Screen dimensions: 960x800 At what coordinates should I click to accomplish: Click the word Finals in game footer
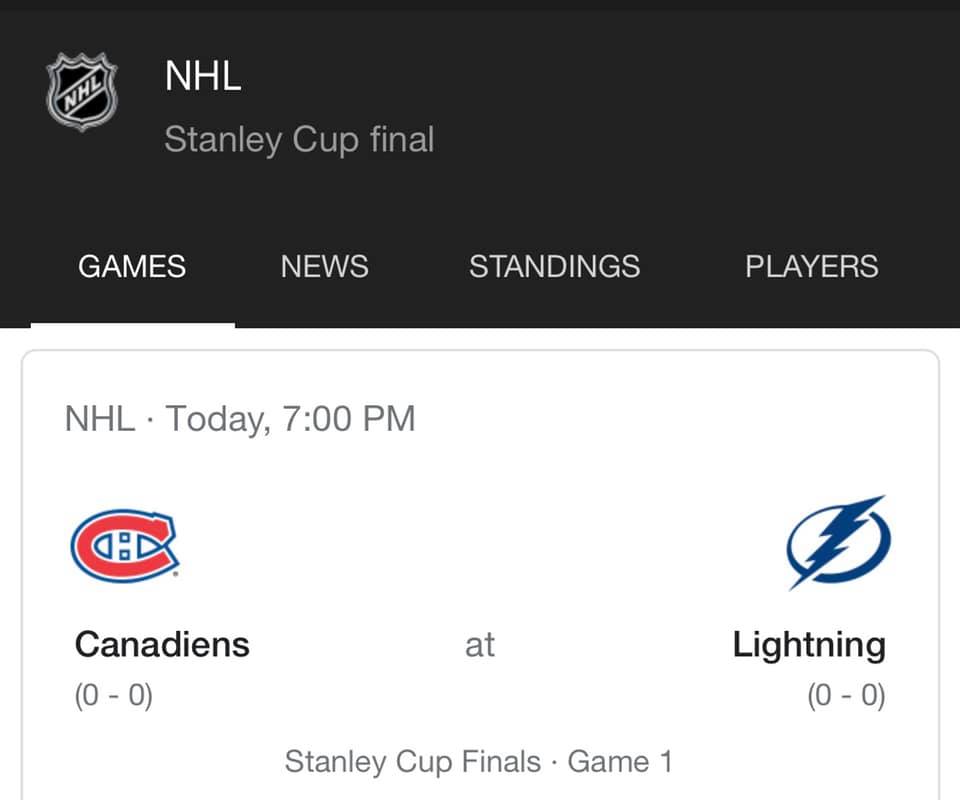coord(501,761)
